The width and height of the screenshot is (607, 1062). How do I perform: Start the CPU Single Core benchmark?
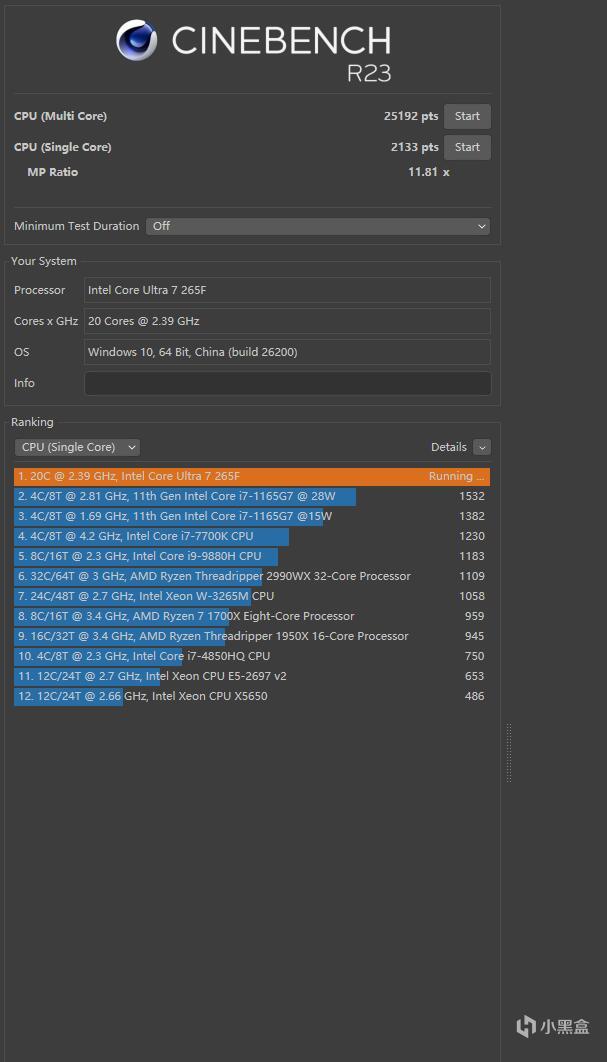tap(467, 148)
